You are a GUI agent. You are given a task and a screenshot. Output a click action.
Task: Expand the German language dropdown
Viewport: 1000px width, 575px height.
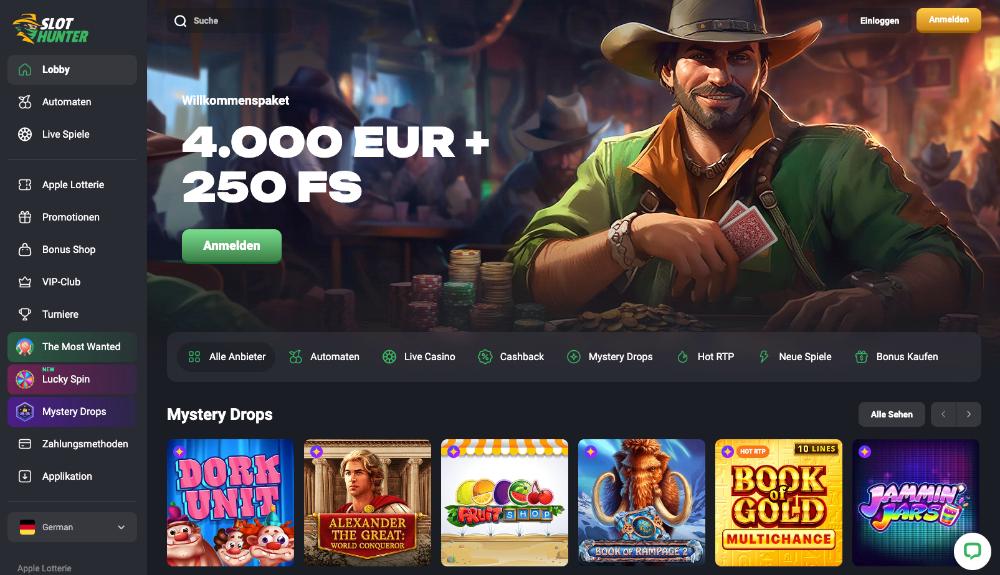73,527
